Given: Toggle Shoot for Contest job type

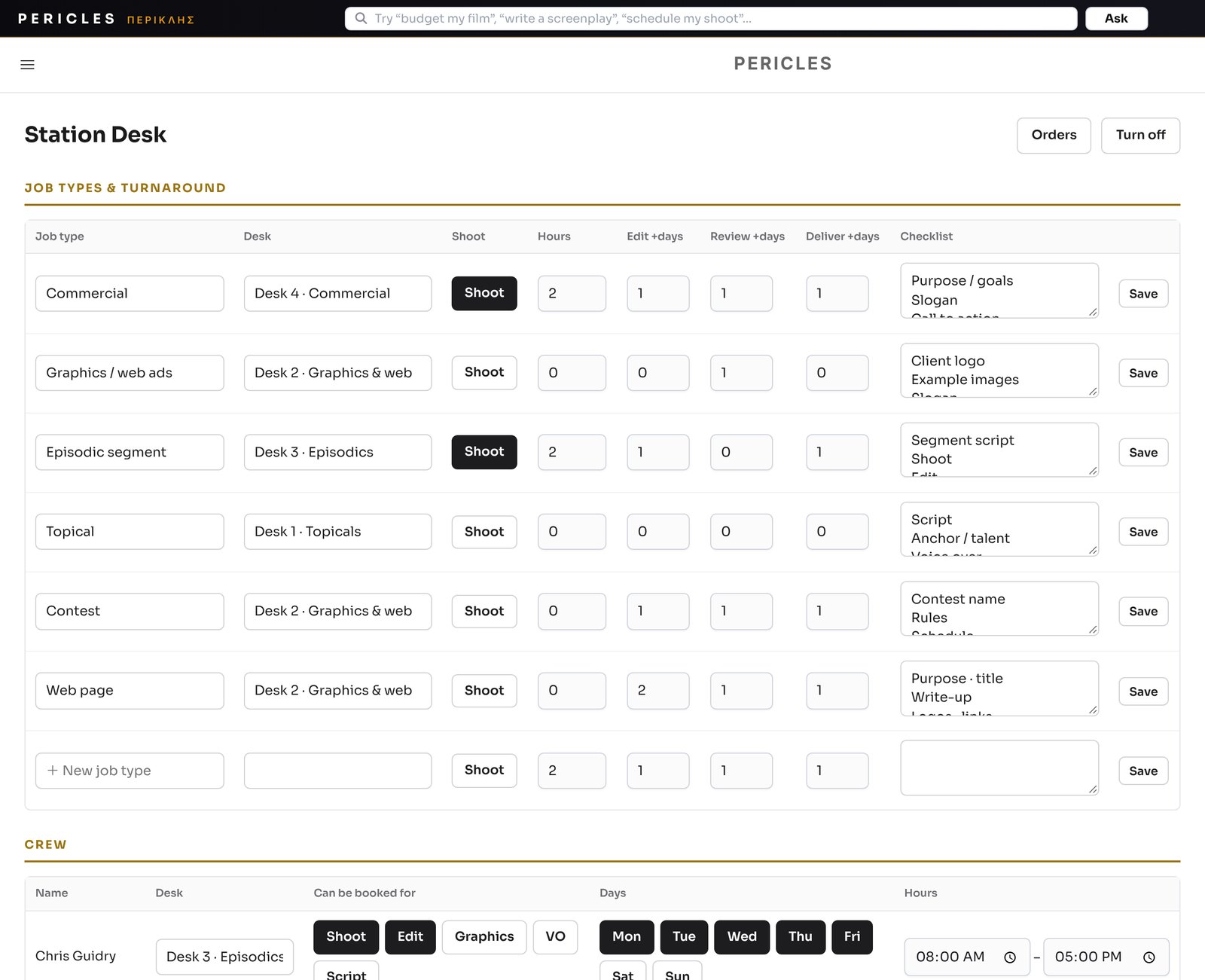Looking at the screenshot, I should tap(484, 611).
